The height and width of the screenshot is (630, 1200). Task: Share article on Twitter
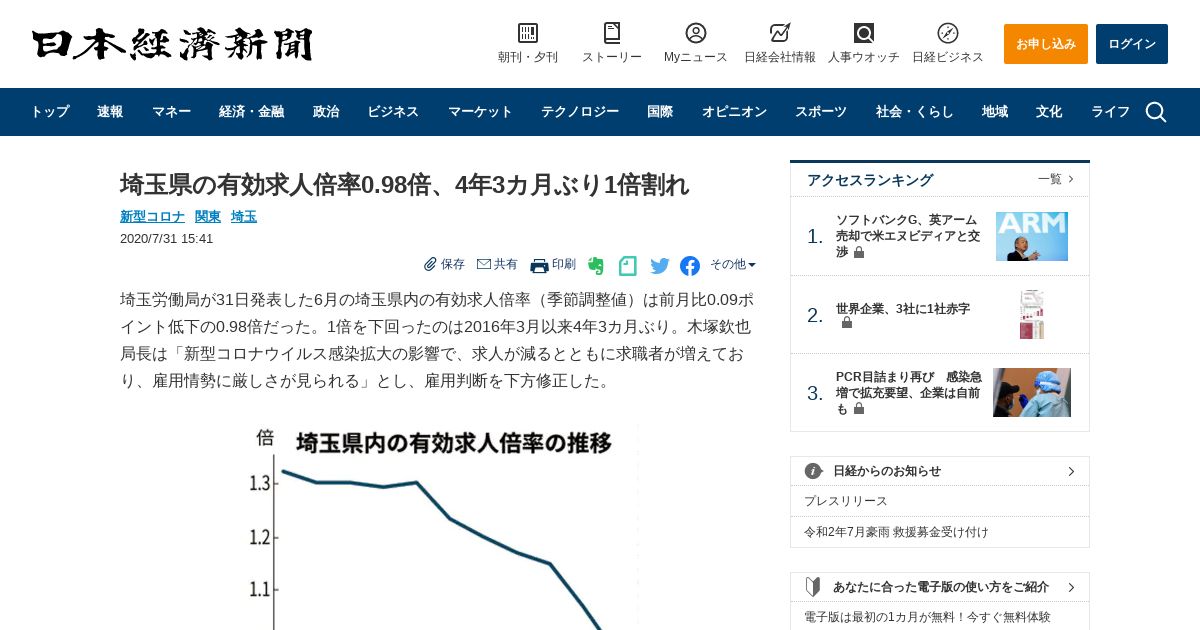click(x=660, y=266)
